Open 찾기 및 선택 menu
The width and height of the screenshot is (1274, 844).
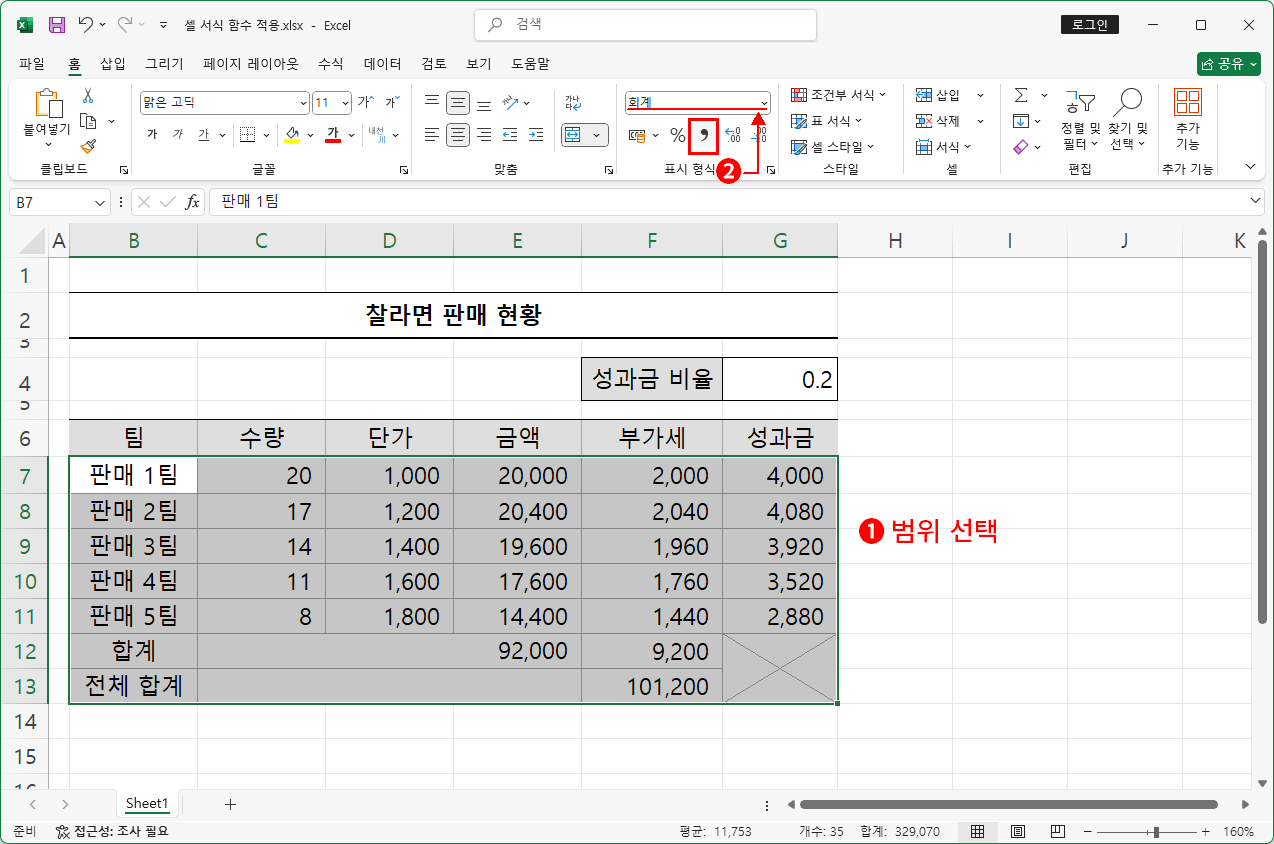[x=1127, y=120]
